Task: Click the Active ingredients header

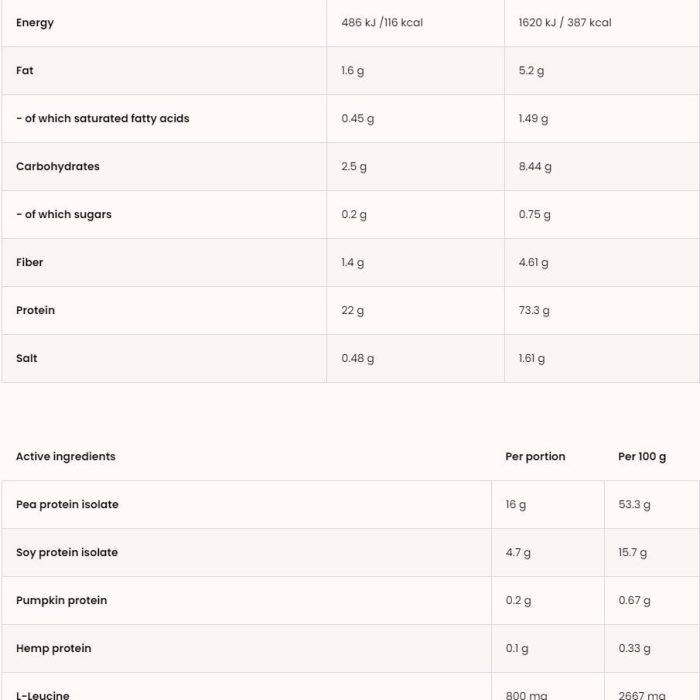Action: 66,456
